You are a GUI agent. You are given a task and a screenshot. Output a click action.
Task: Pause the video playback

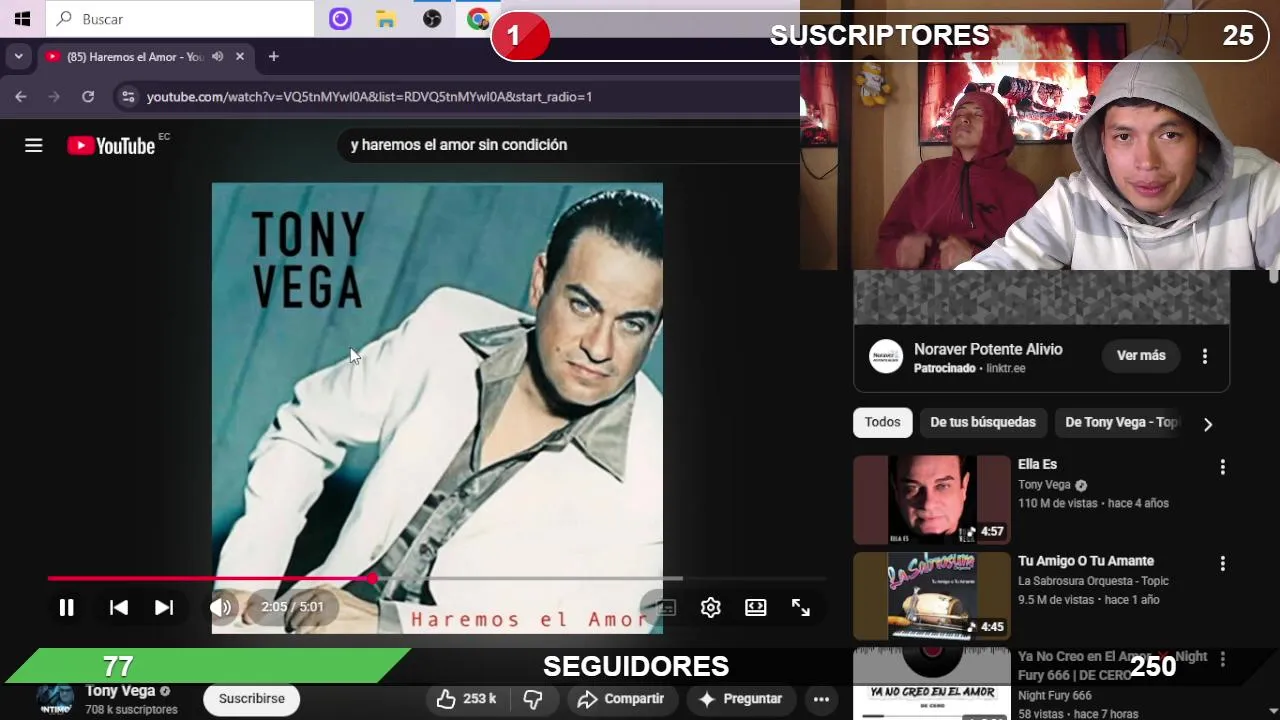click(x=66, y=607)
